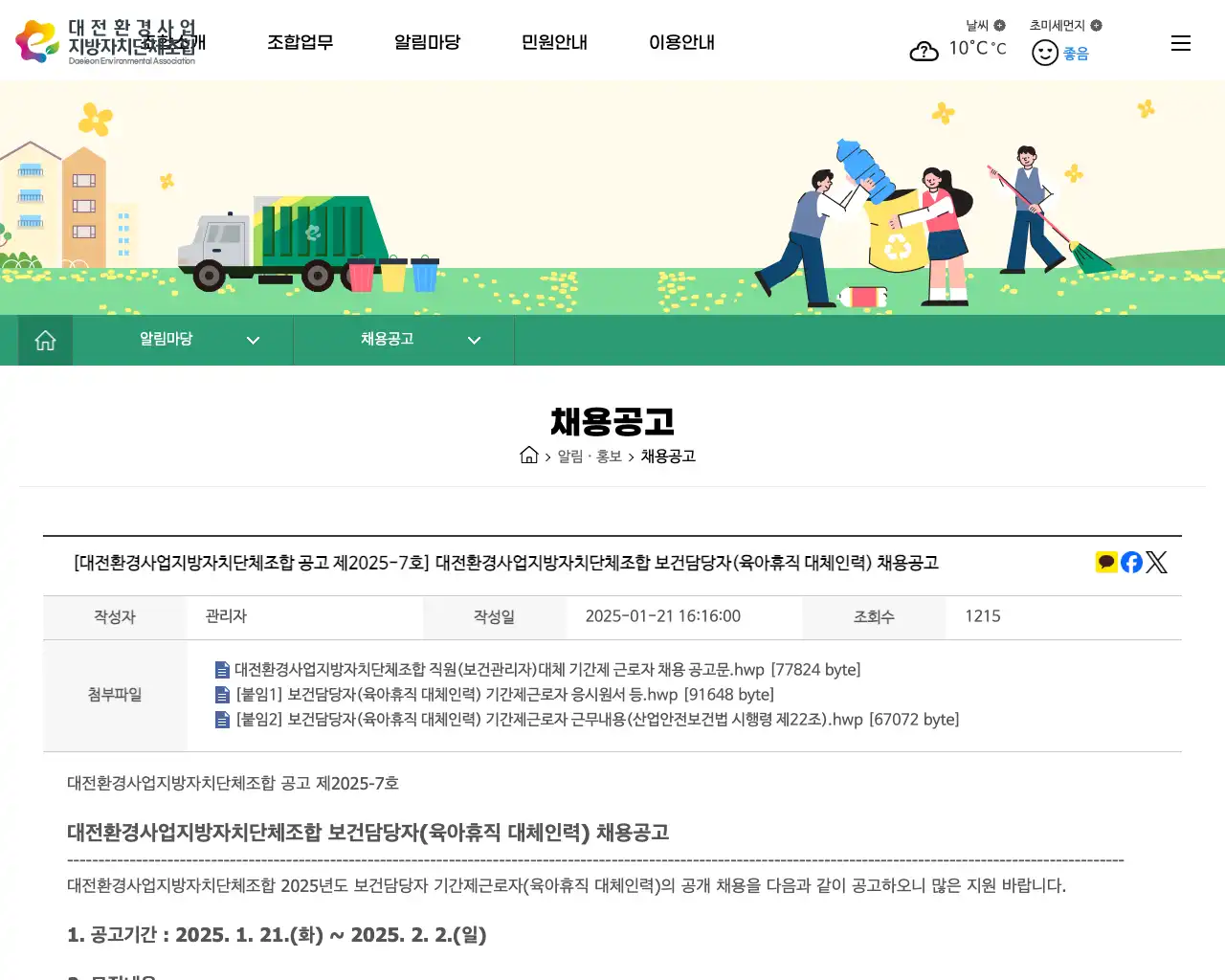Click the home icon in the breadcrumb navigation
This screenshot has width=1225, height=980.
coord(529,456)
